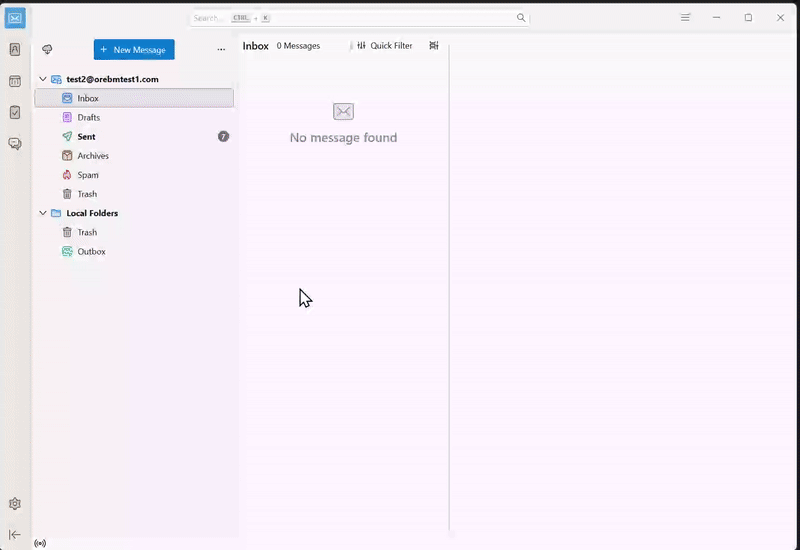Open folder pane options ellipsis
800x550 pixels.
221,49
